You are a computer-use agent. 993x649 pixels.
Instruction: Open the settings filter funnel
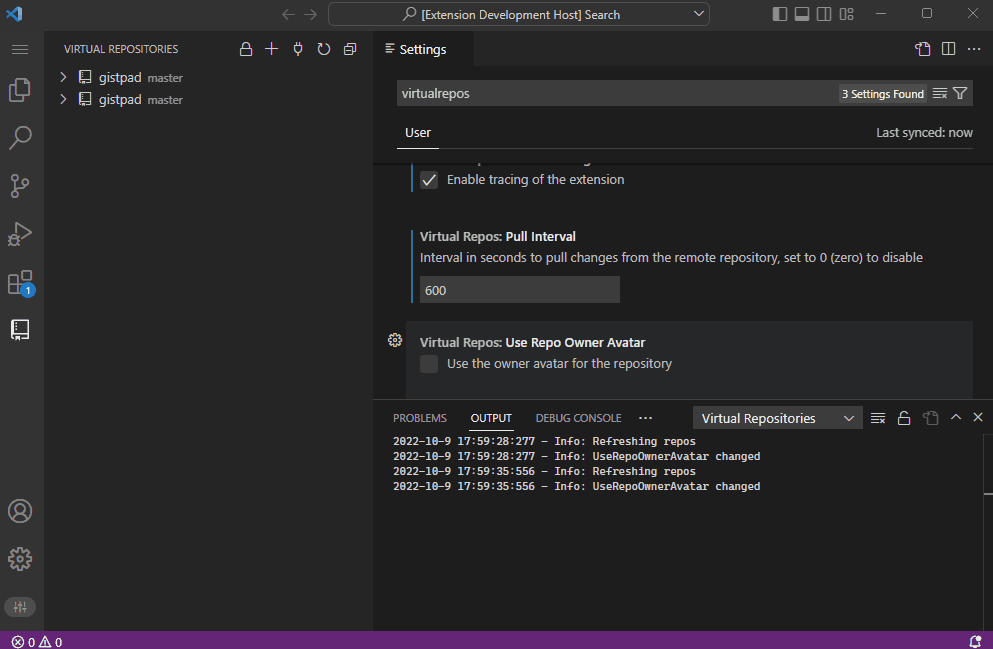[x=960, y=94]
